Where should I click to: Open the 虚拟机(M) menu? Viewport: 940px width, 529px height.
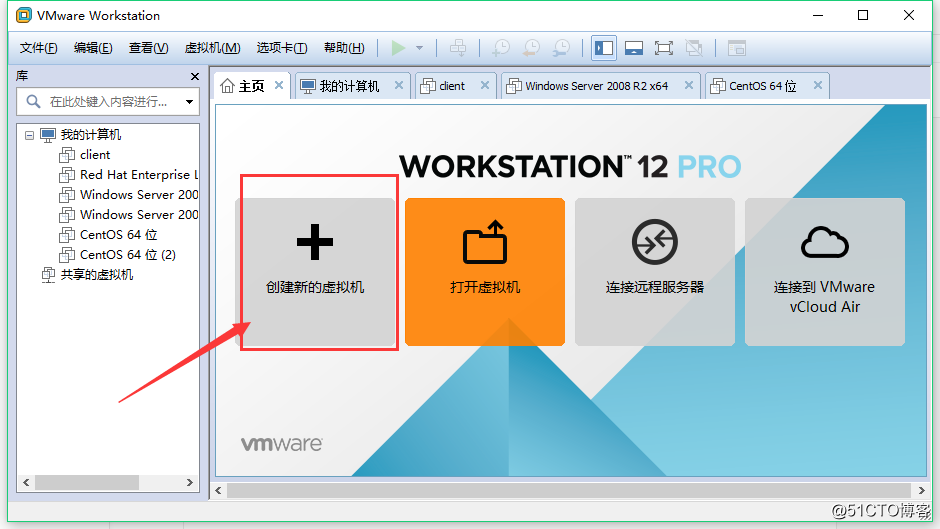(212, 48)
